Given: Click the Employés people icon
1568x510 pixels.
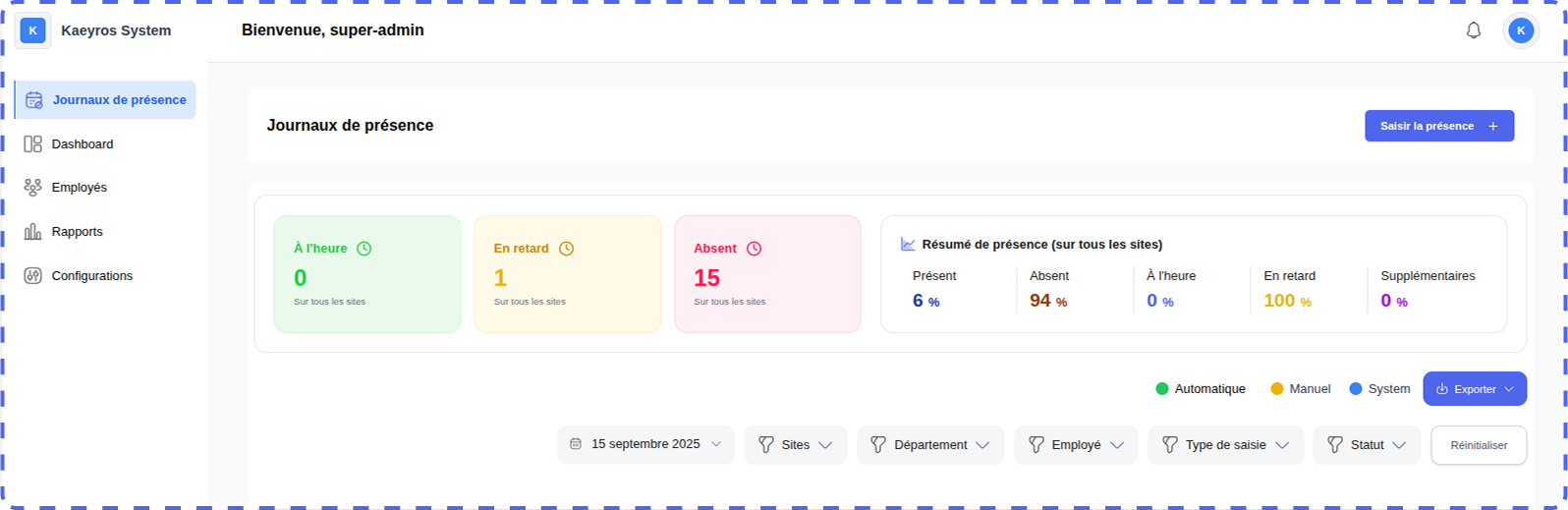Looking at the screenshot, I should pyautogui.click(x=33, y=188).
